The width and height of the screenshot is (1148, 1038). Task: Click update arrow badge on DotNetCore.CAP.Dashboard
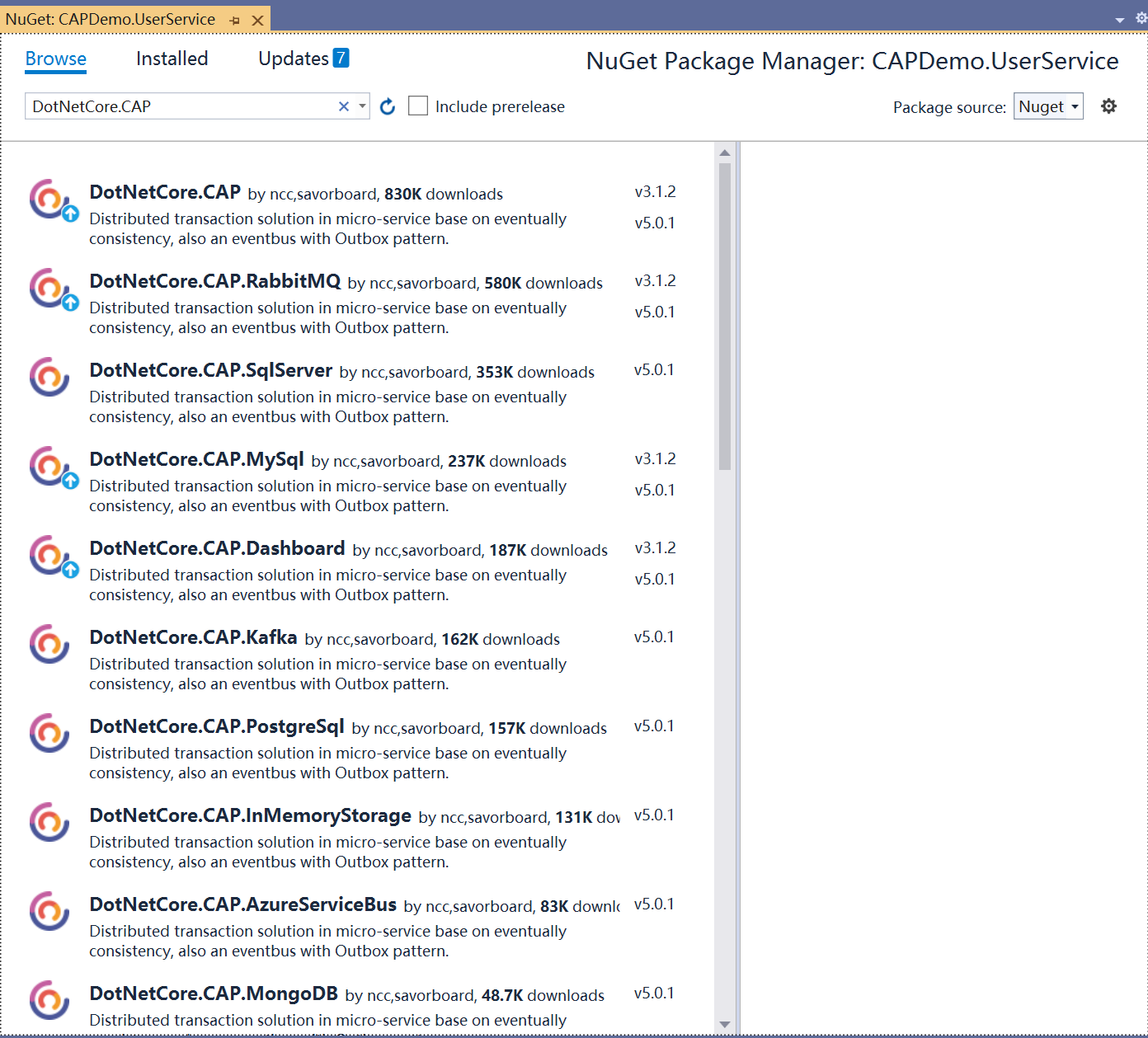[x=71, y=570]
